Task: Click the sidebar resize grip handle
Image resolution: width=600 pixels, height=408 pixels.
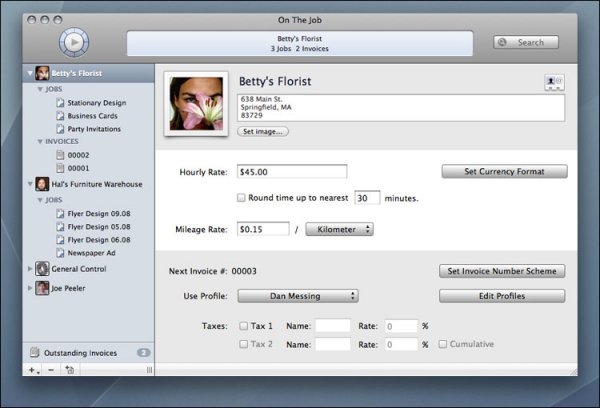Action: 149,370
